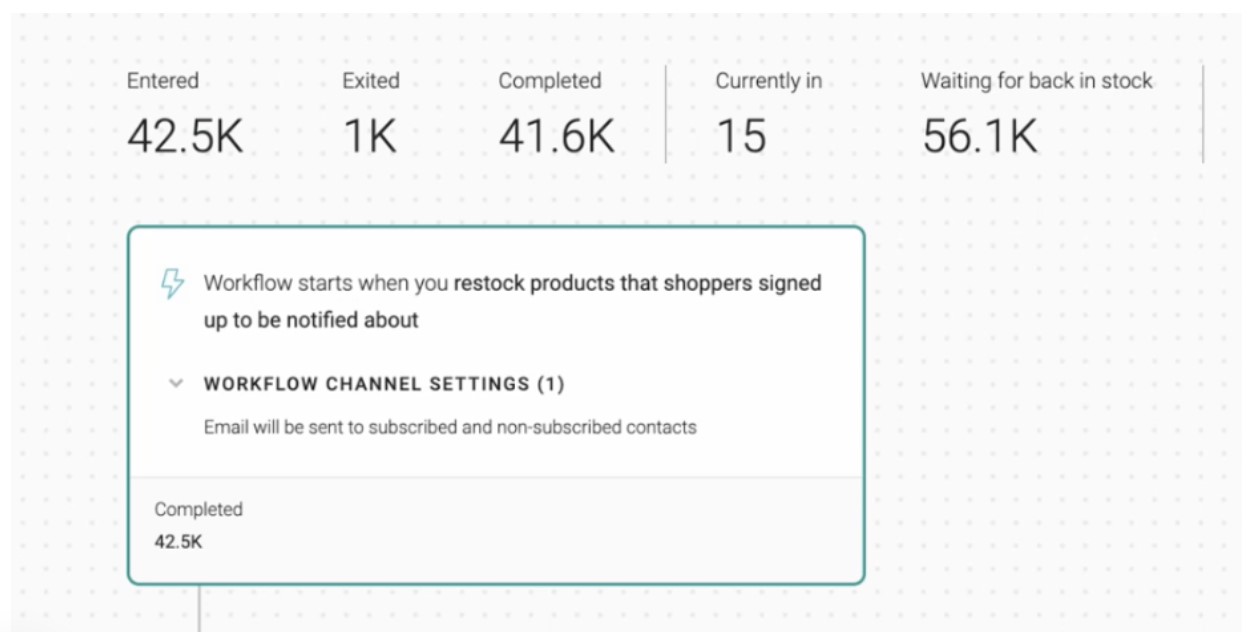Click the Workflow Channel Settings (1) heading
1251x632 pixels.
pyautogui.click(x=384, y=383)
